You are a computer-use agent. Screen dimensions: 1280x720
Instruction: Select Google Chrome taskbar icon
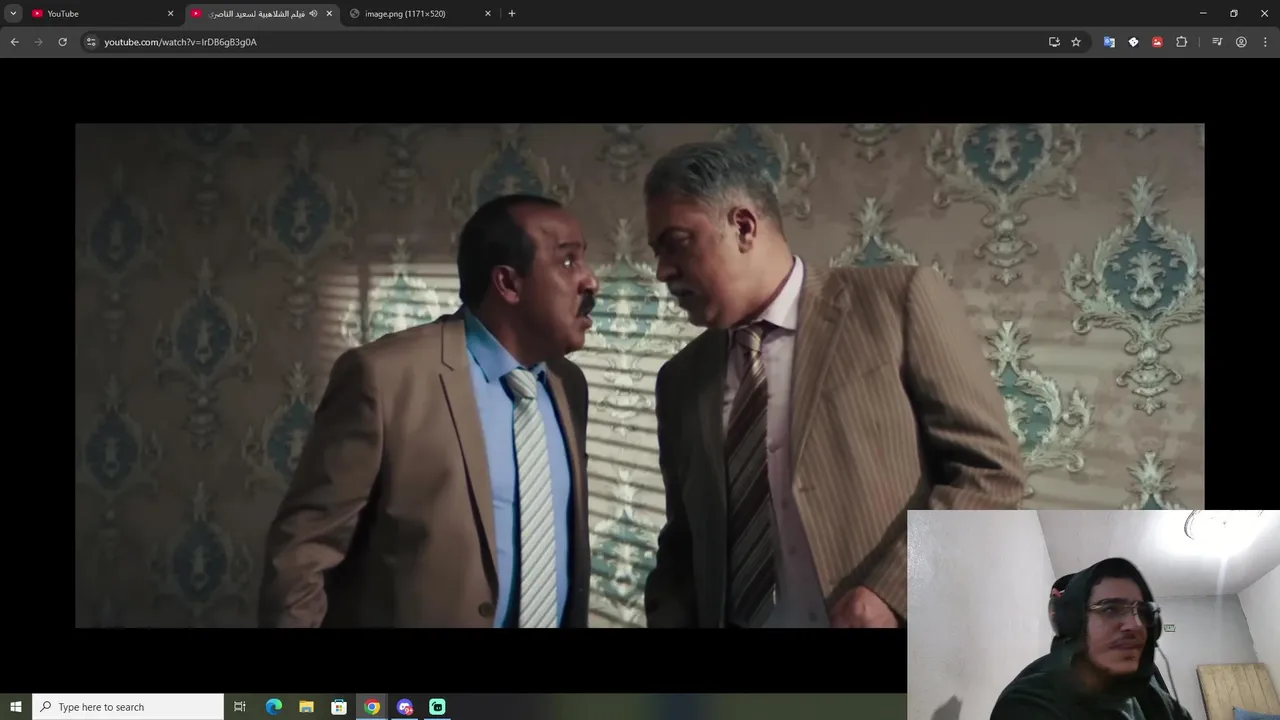click(x=372, y=707)
